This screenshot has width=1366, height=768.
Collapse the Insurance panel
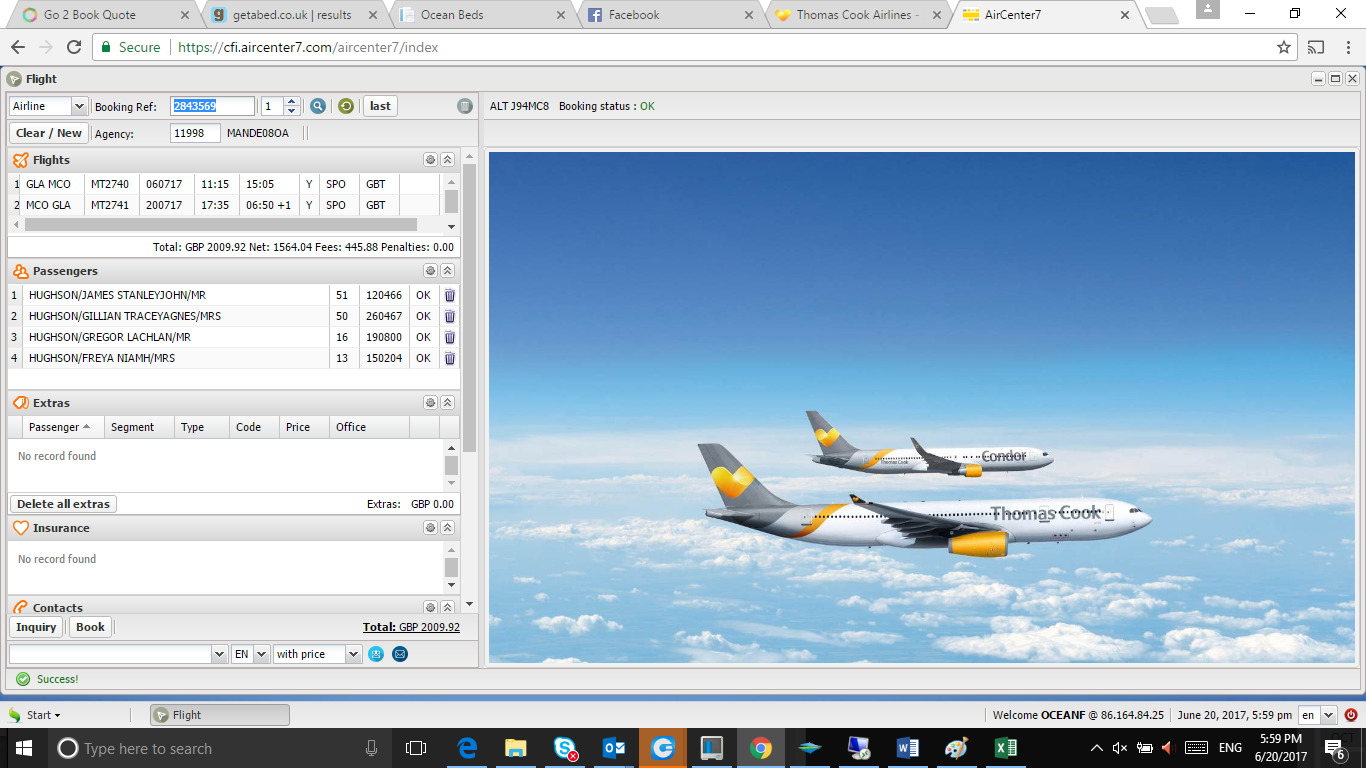448,528
